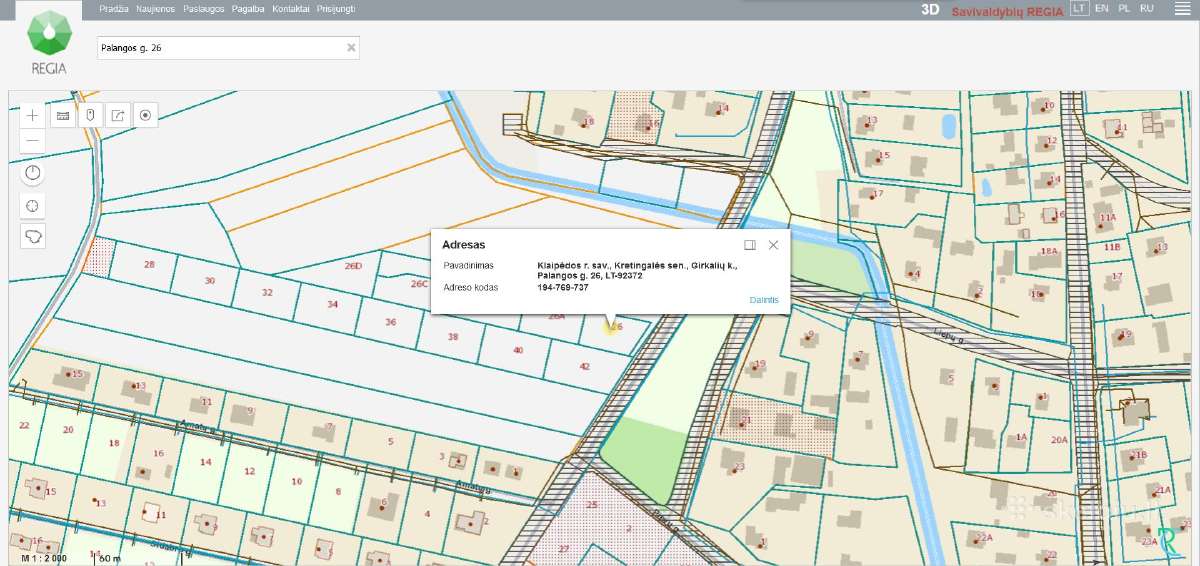The width and height of the screenshot is (1200, 566).
Task: Switch language to EN
Action: 1101,8
